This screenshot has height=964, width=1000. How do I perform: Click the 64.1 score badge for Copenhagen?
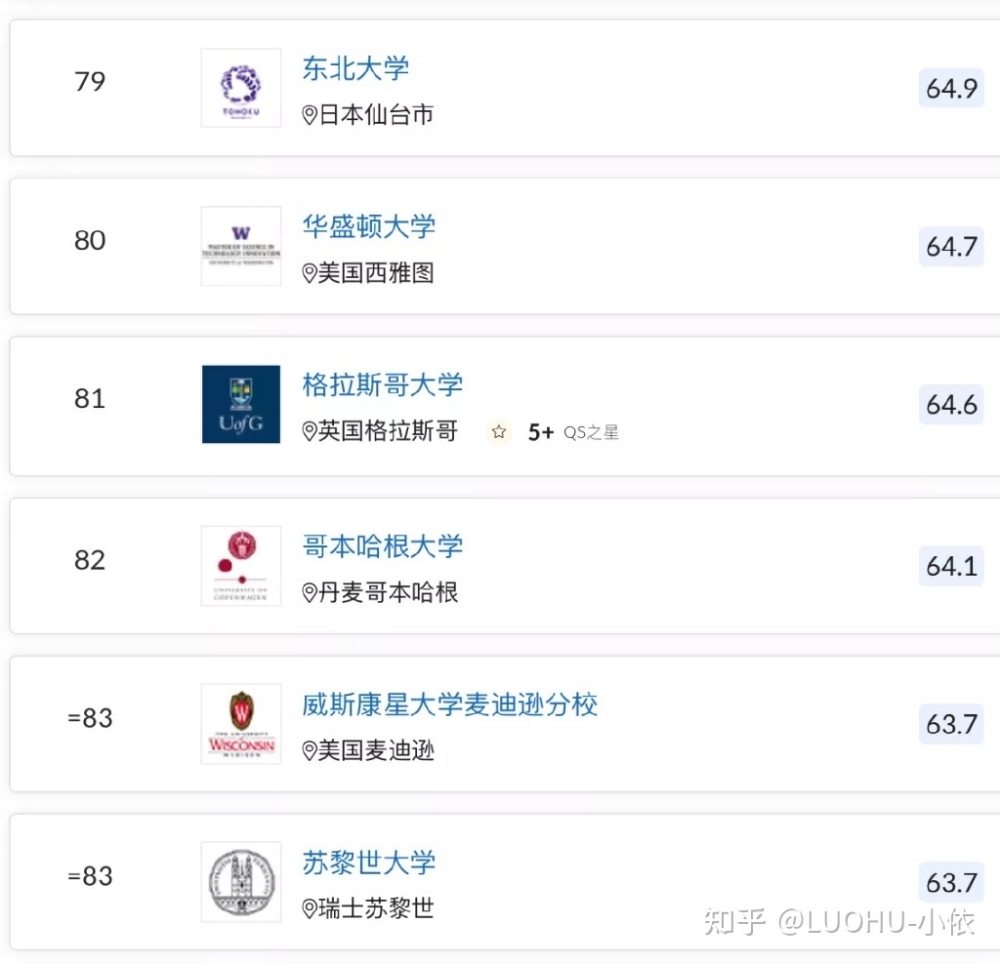pyautogui.click(x=951, y=566)
